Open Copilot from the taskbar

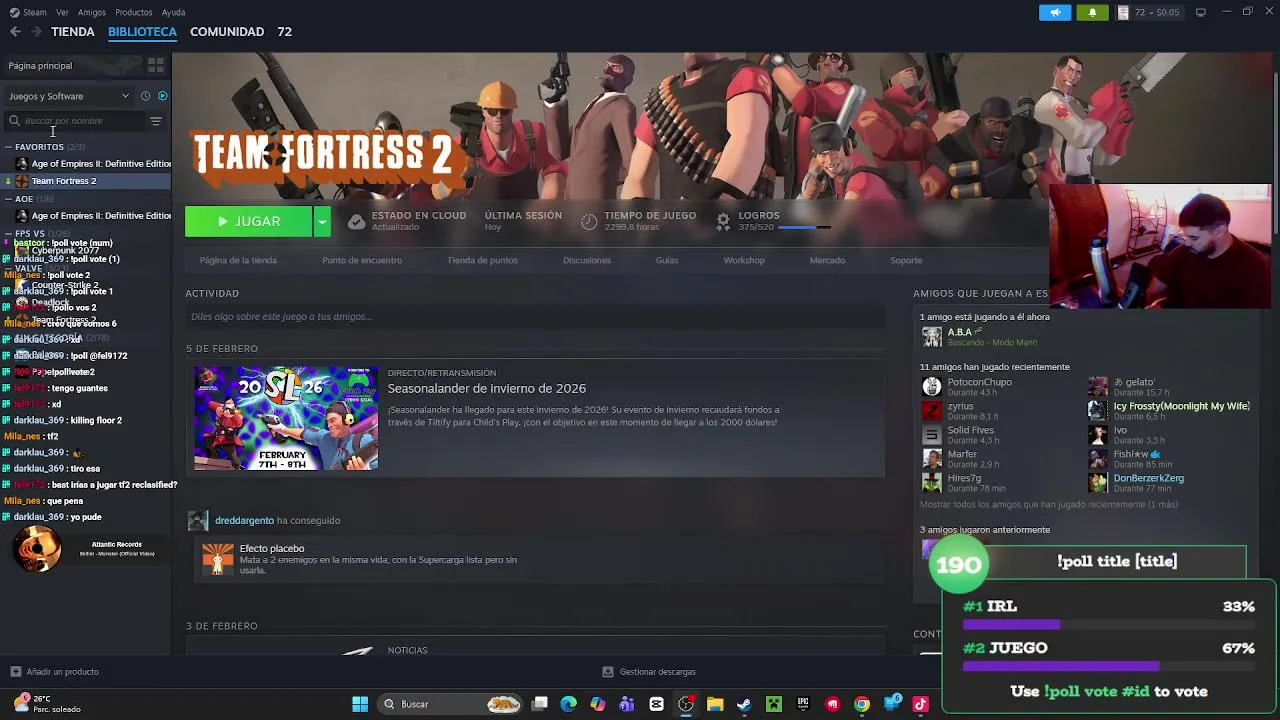[x=598, y=704]
